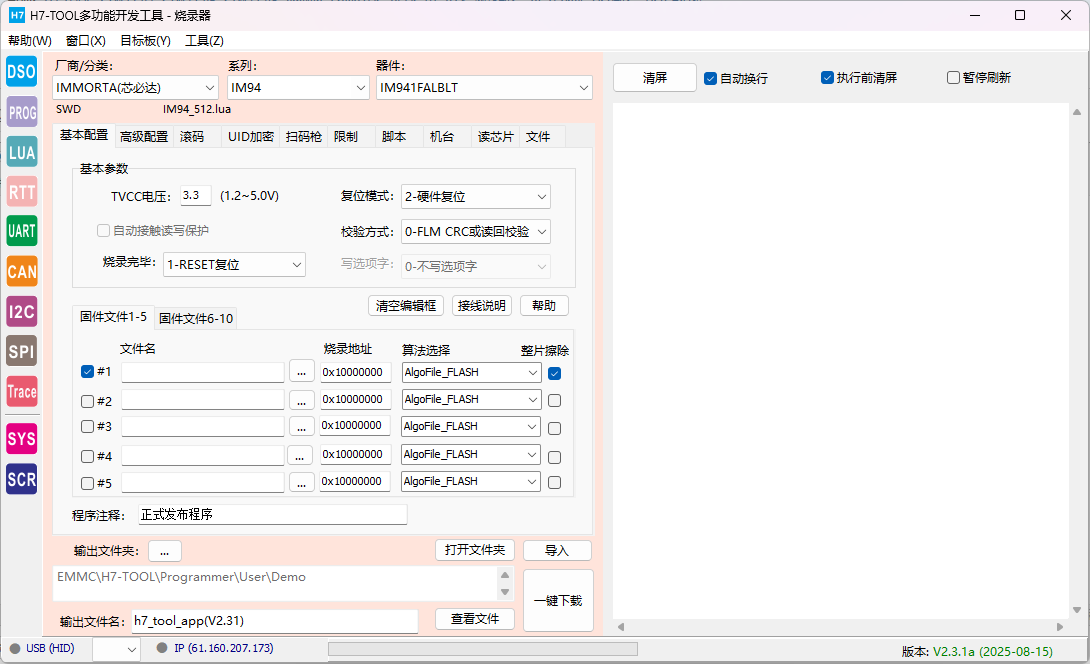
Task: Click the file #1 烧录地址 field
Action: tap(355, 372)
